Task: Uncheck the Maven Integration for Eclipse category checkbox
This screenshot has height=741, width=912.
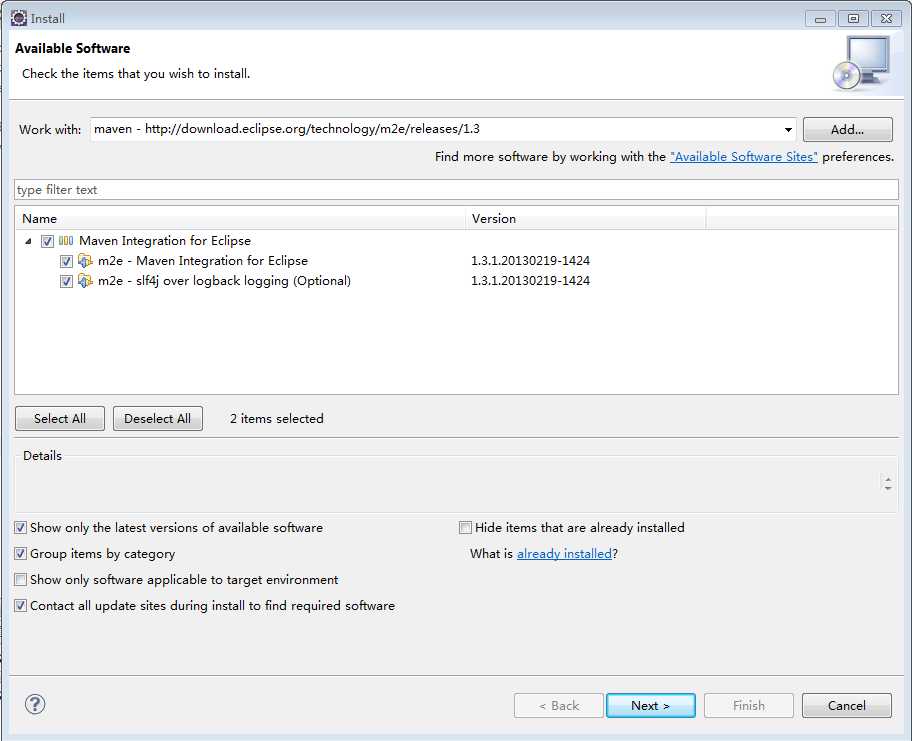Action: [x=47, y=241]
